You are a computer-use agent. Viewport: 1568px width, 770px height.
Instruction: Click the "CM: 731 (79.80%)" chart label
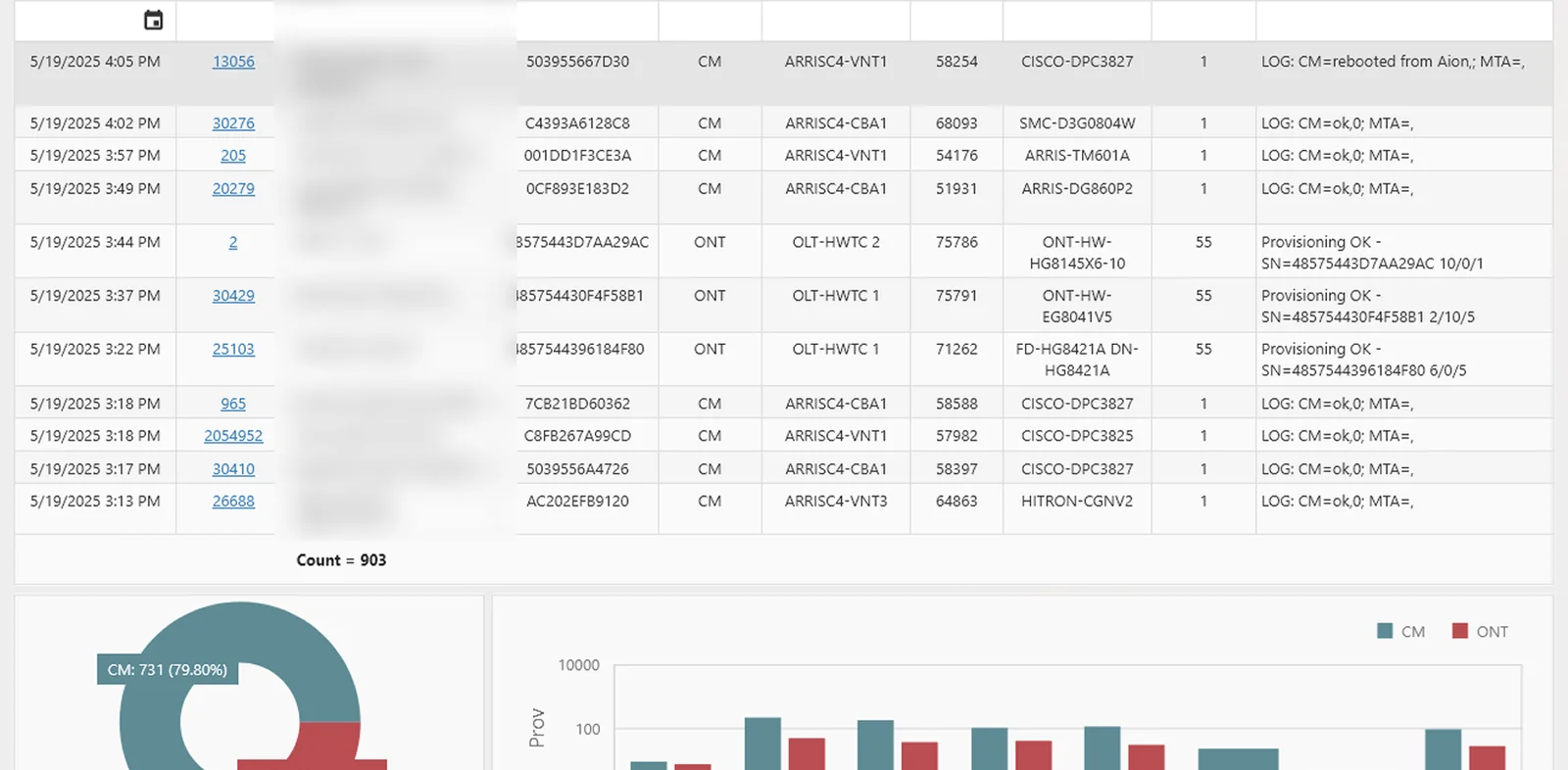tap(168, 670)
